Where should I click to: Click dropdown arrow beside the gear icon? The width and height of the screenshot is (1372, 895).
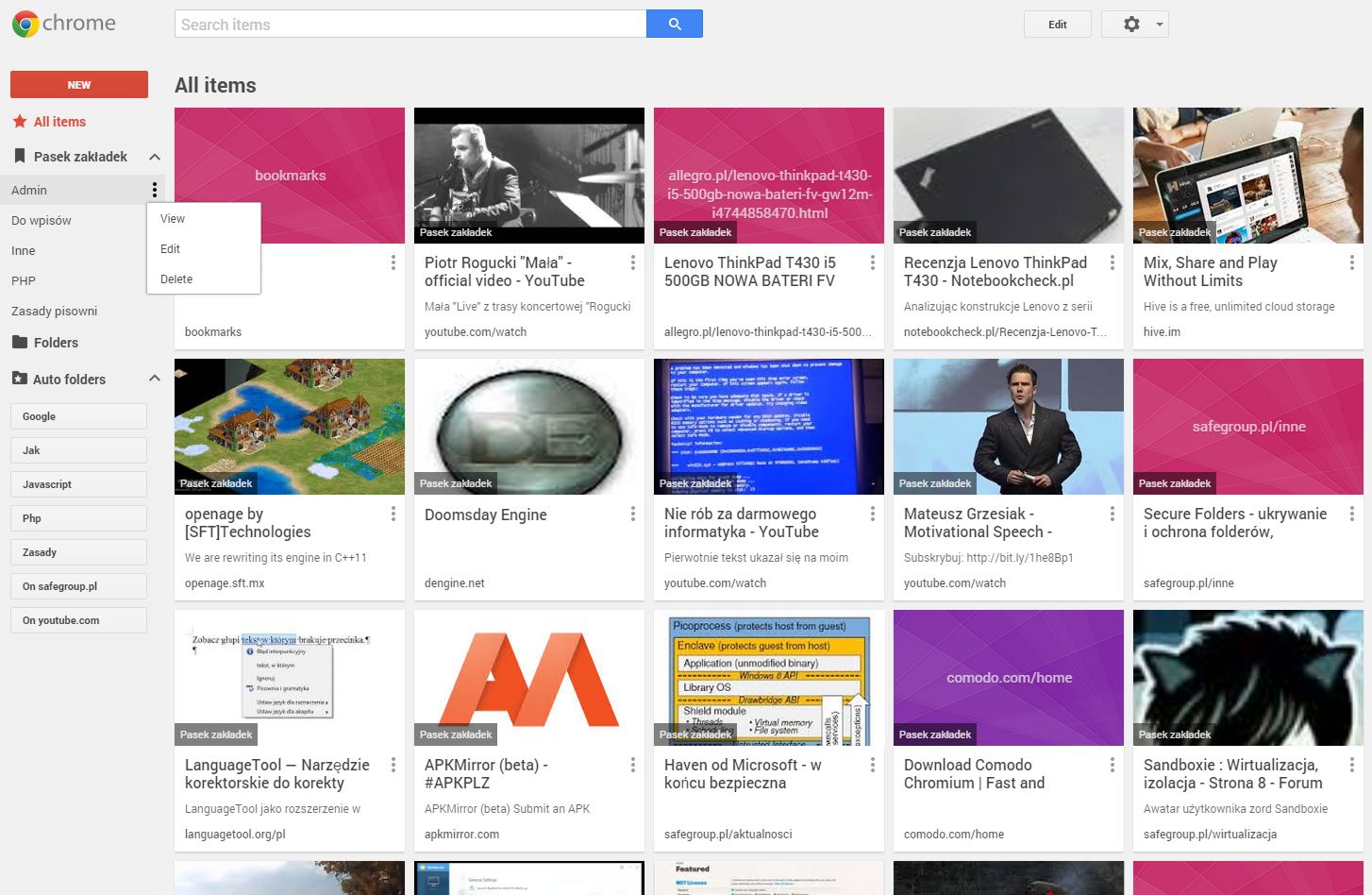pyautogui.click(x=1160, y=25)
